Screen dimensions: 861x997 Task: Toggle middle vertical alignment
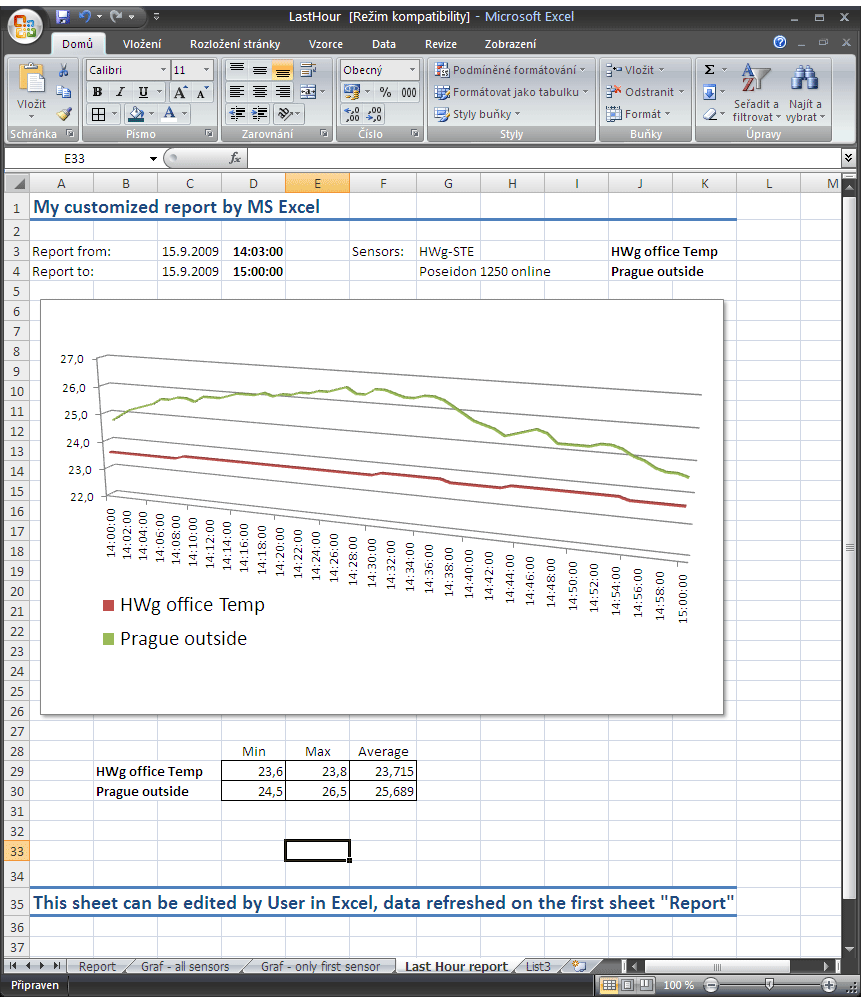coord(259,70)
